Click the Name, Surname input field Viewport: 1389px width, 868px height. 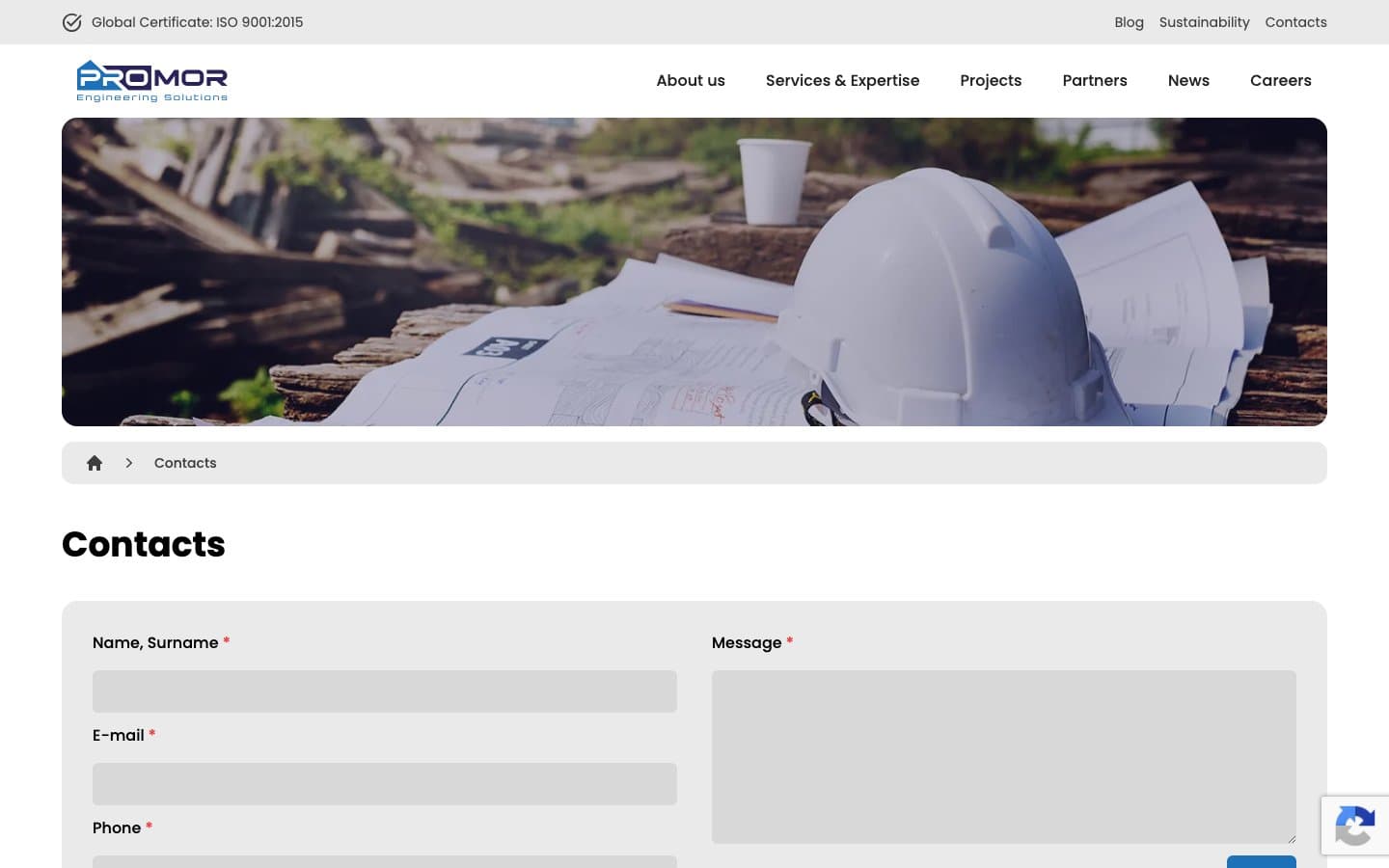tap(385, 692)
